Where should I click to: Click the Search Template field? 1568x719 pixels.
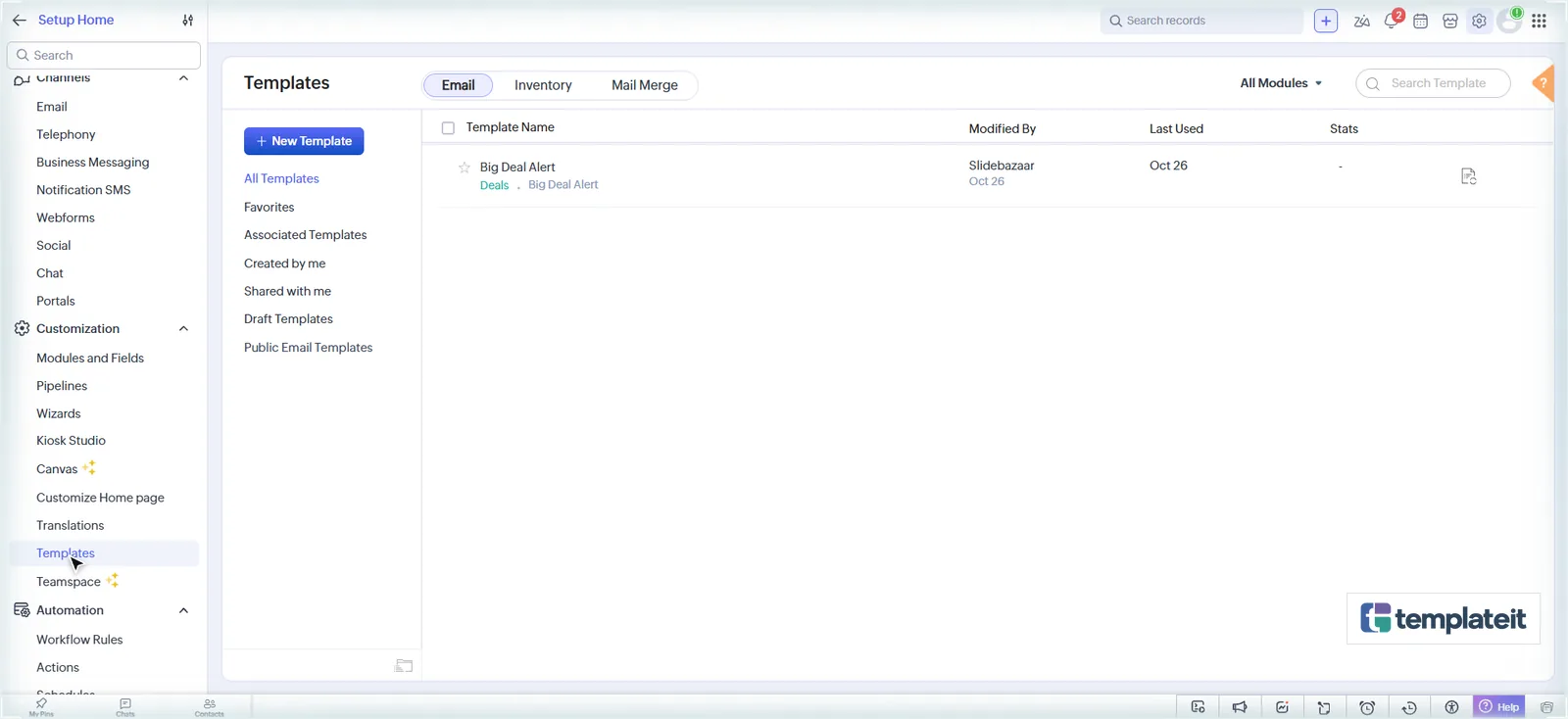tap(1433, 83)
